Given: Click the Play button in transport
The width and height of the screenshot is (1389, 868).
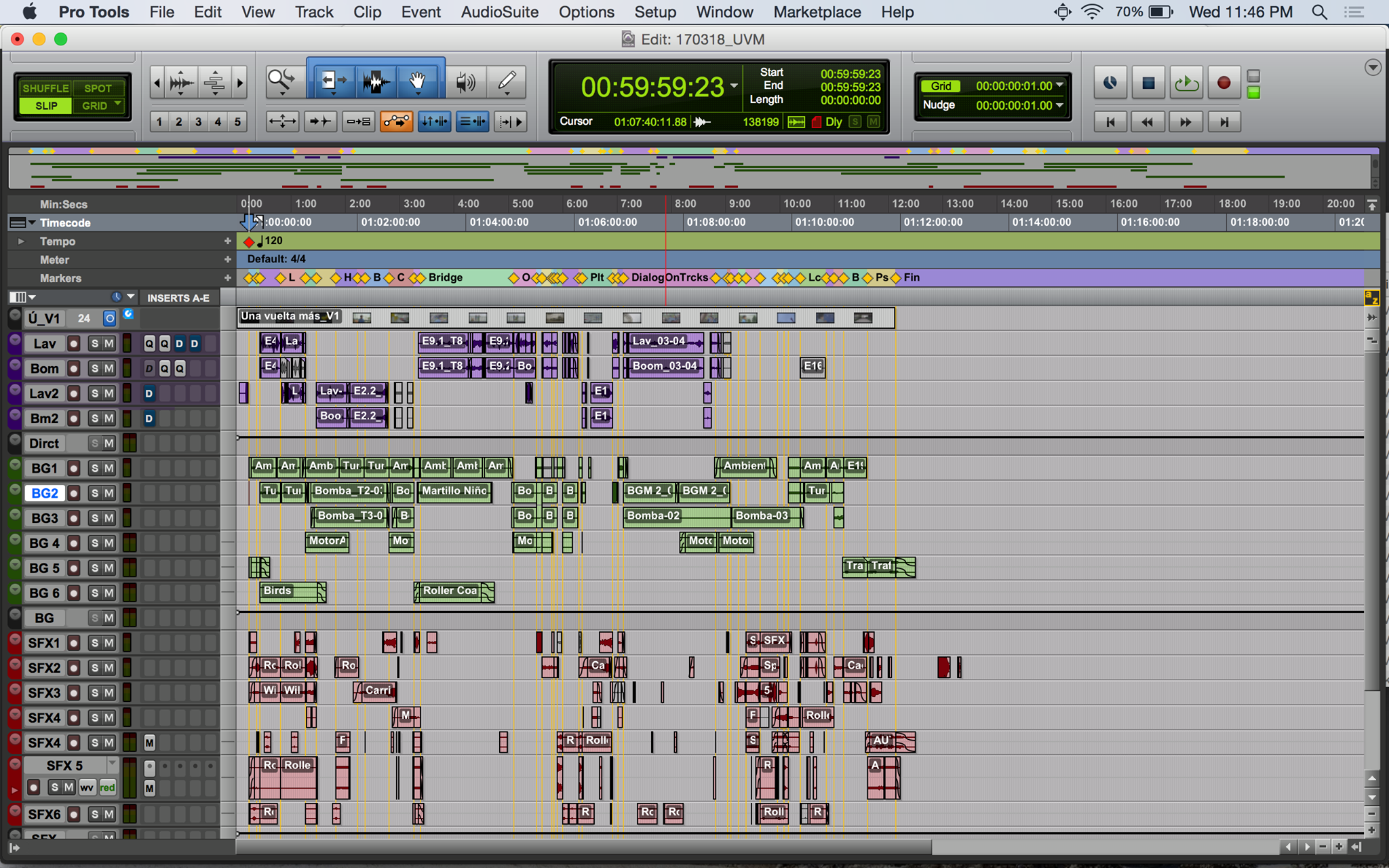Looking at the screenshot, I should click(x=1186, y=83).
